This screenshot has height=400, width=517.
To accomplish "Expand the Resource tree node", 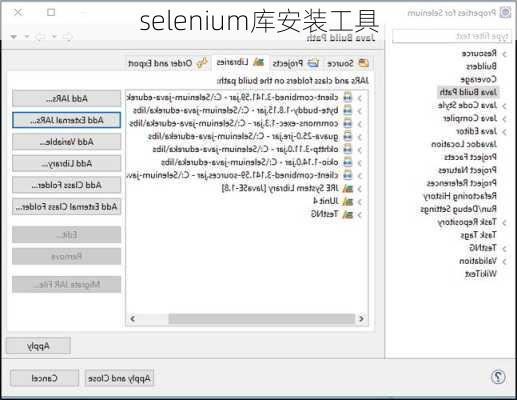I will (x=504, y=54).
